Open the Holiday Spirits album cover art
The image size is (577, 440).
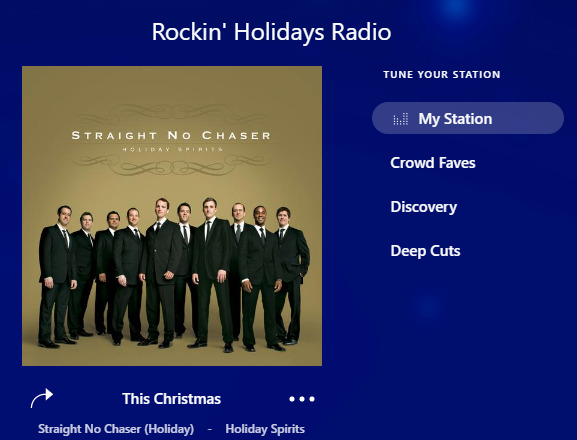(172, 216)
